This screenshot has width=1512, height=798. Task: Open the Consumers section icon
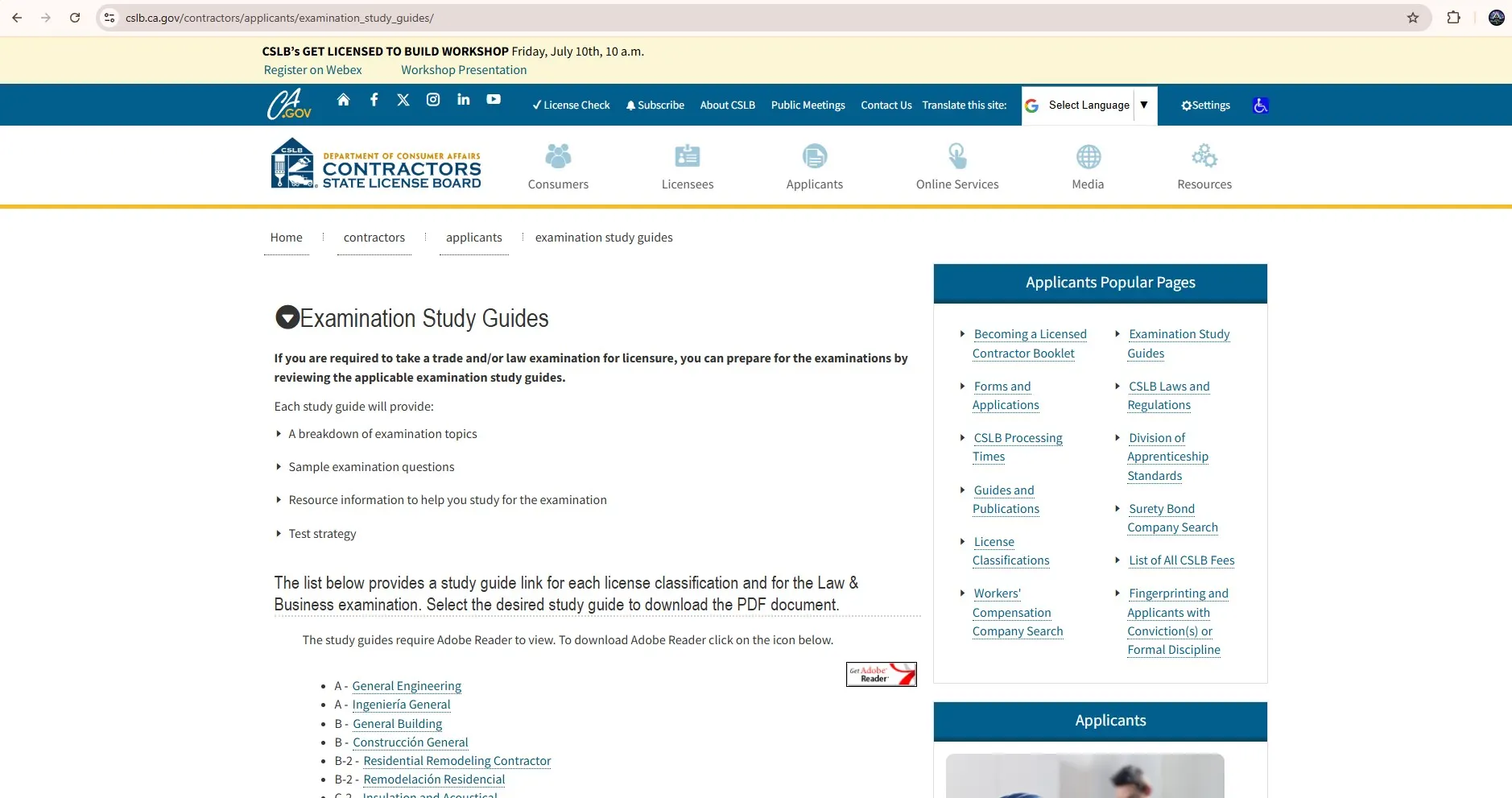point(558,156)
